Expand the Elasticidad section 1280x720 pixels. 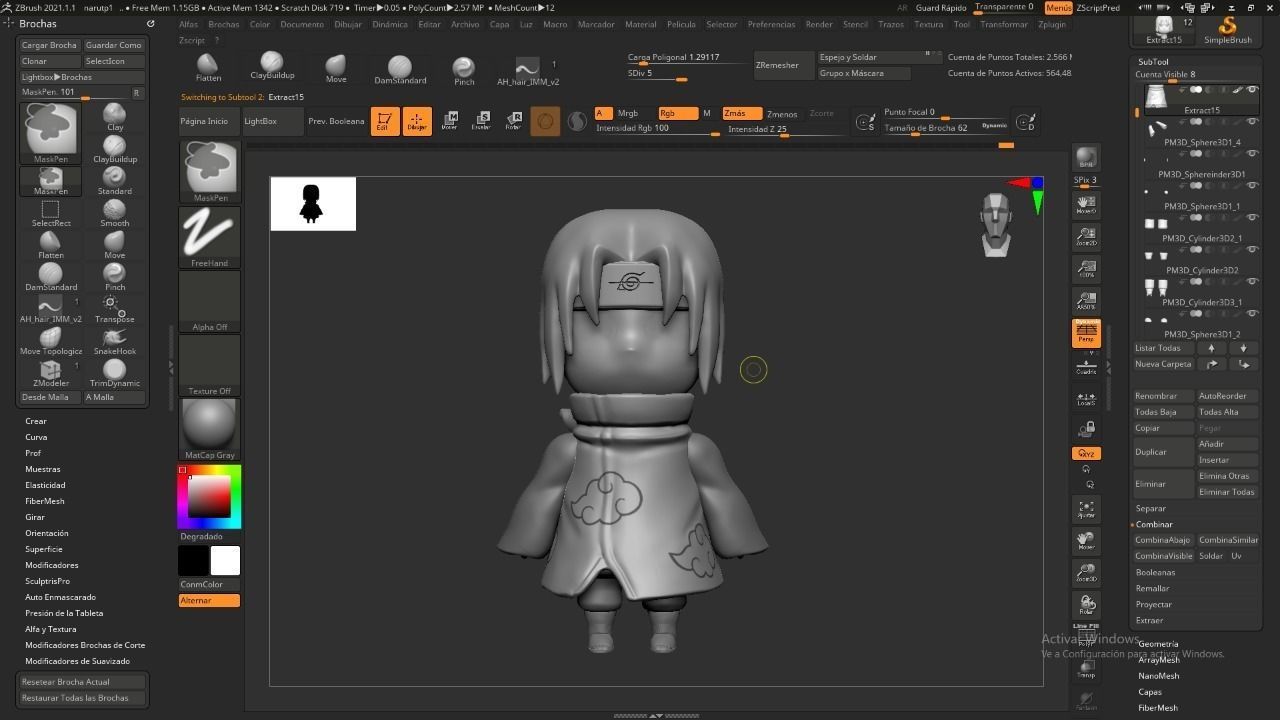point(45,485)
